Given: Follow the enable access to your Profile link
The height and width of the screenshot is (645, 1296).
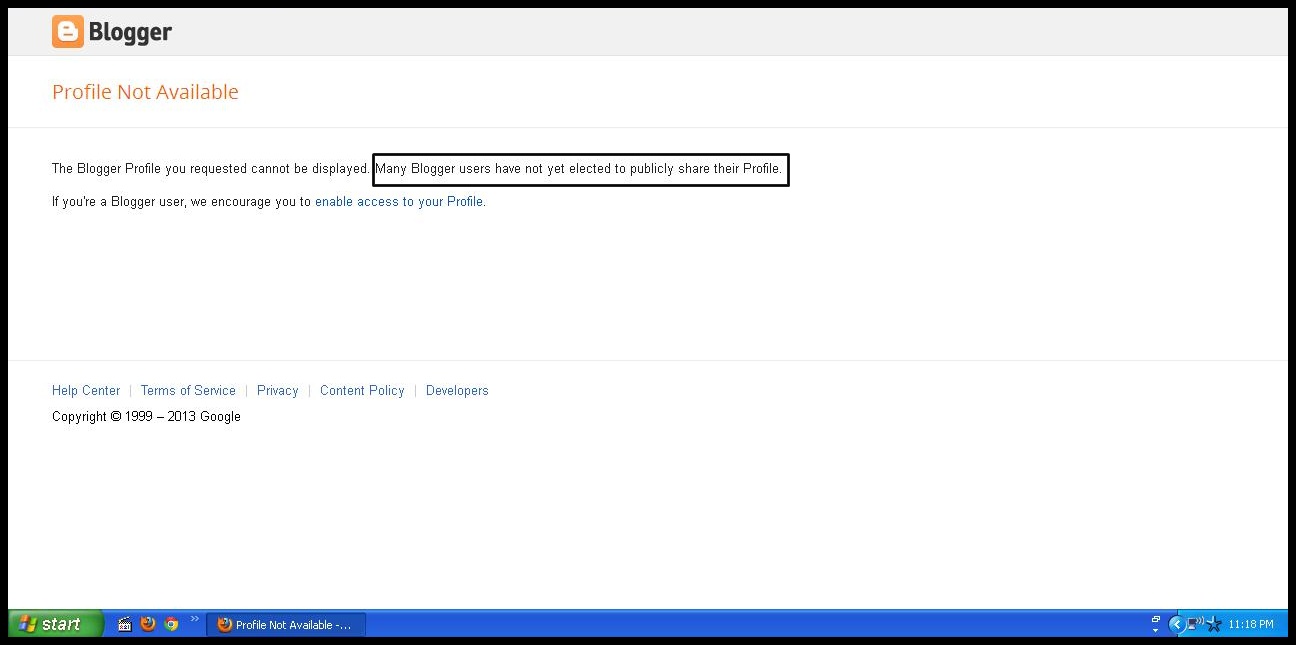Looking at the screenshot, I should tap(398, 201).
